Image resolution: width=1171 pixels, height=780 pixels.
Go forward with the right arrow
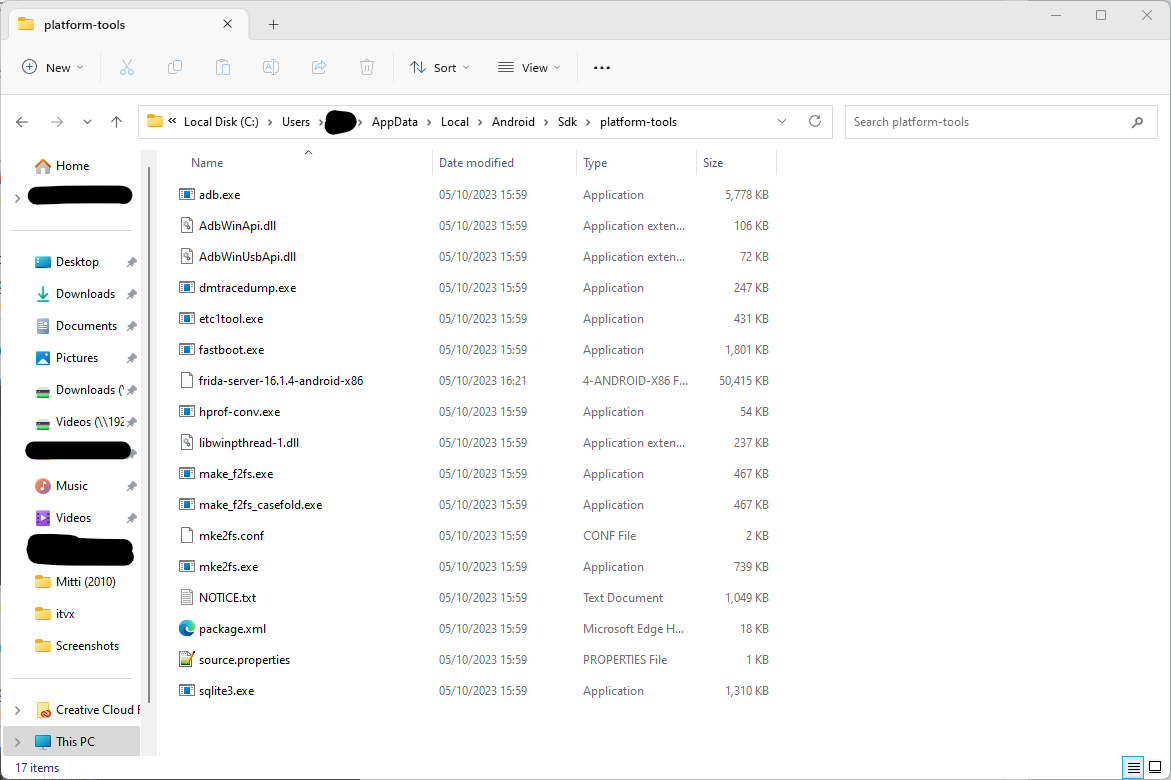click(x=57, y=122)
